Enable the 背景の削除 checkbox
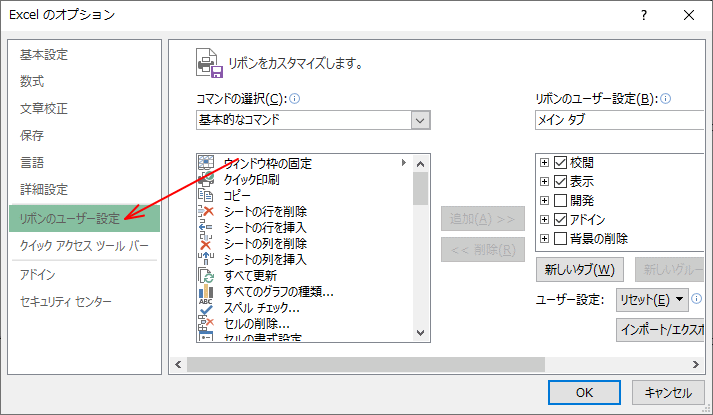 (560, 238)
